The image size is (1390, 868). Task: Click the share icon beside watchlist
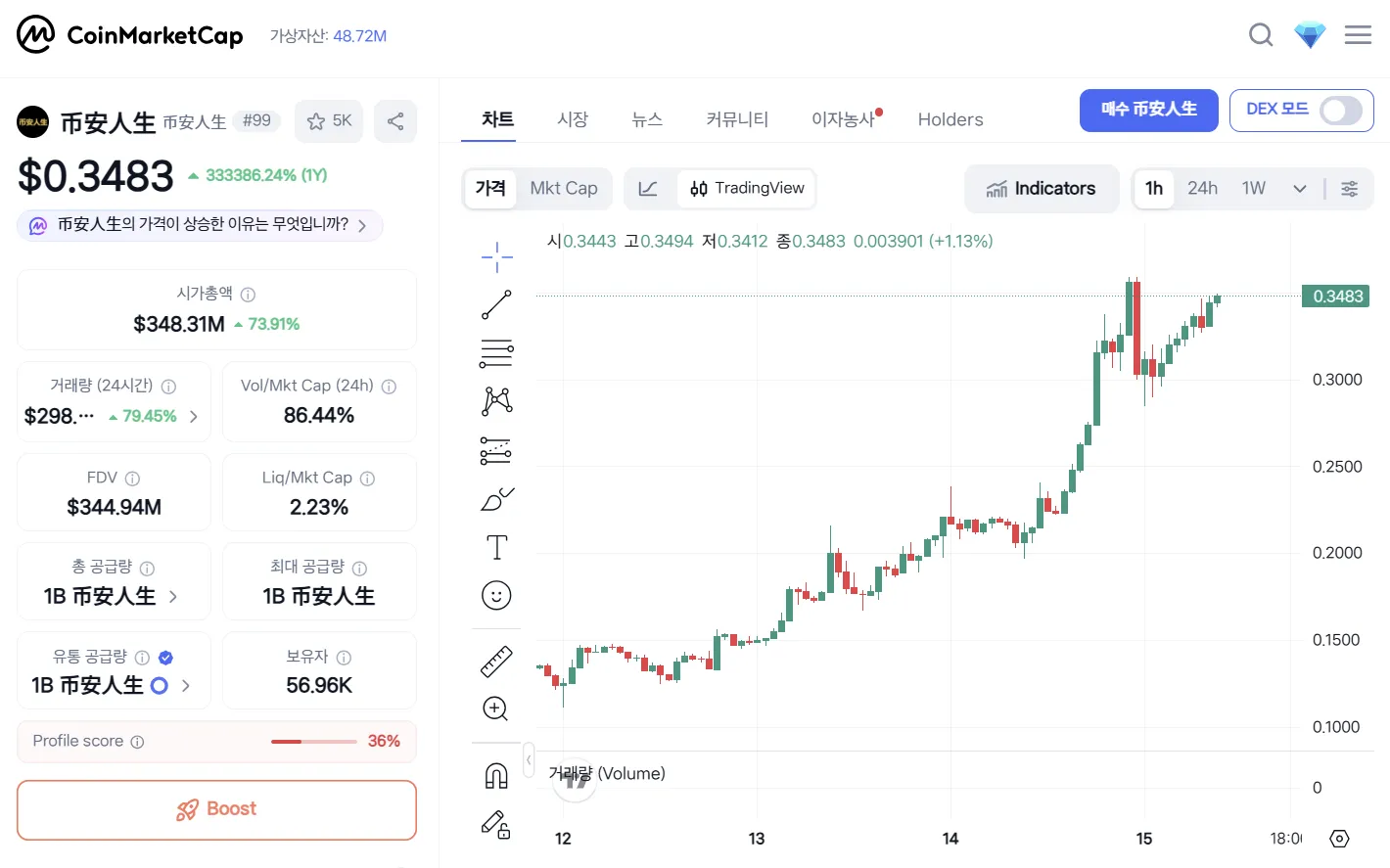tap(395, 121)
